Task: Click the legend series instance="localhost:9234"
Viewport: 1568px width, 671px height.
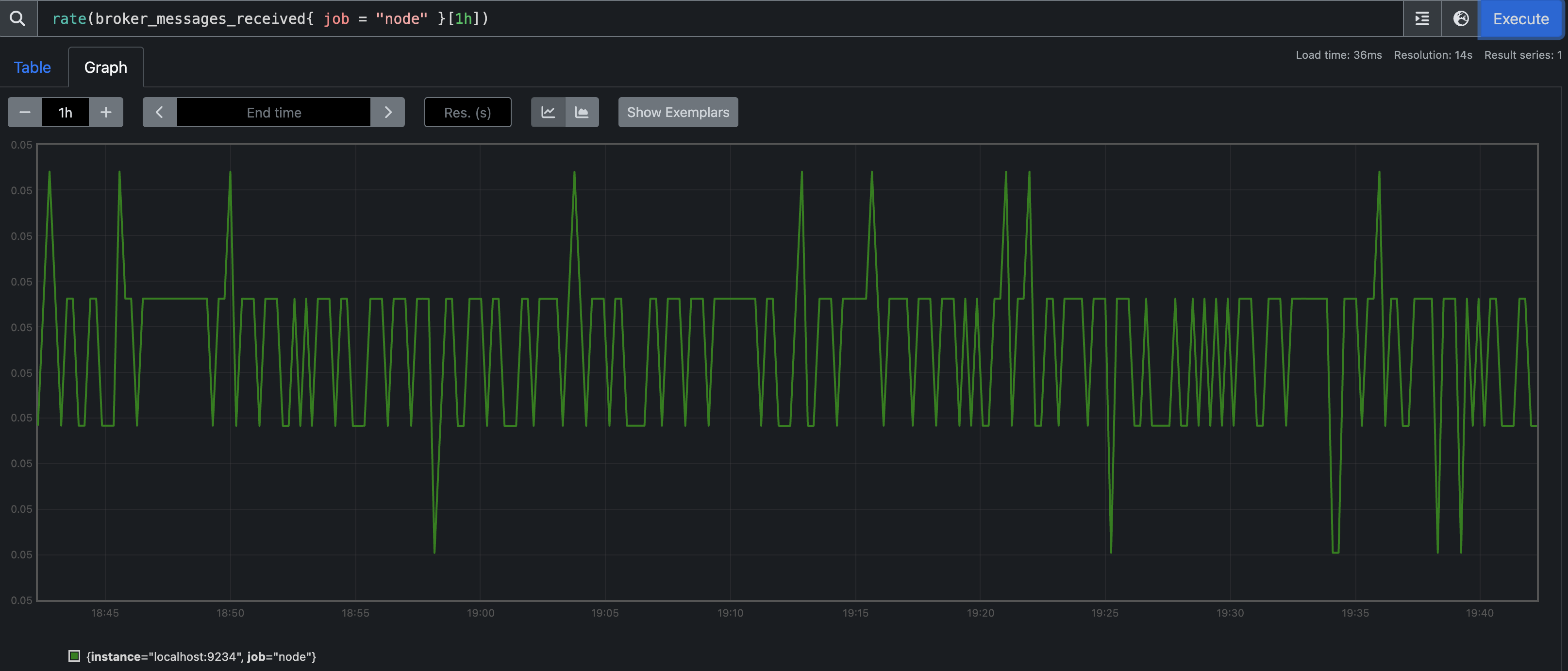Action: click(201, 656)
